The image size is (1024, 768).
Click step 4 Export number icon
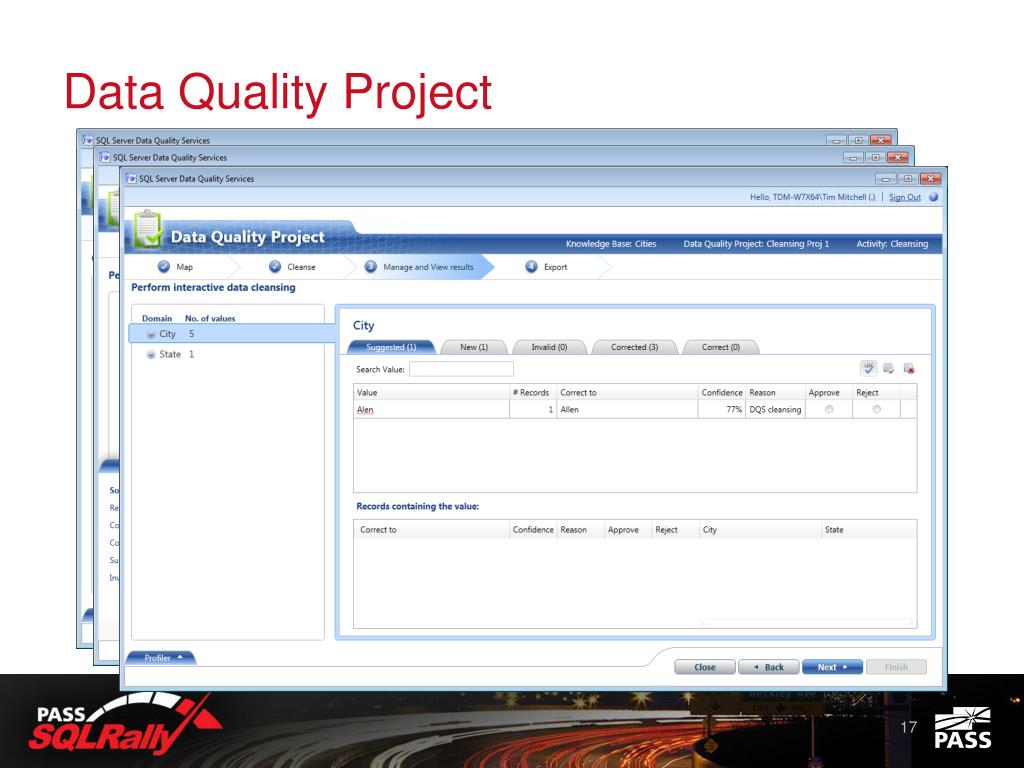pyautogui.click(x=532, y=267)
